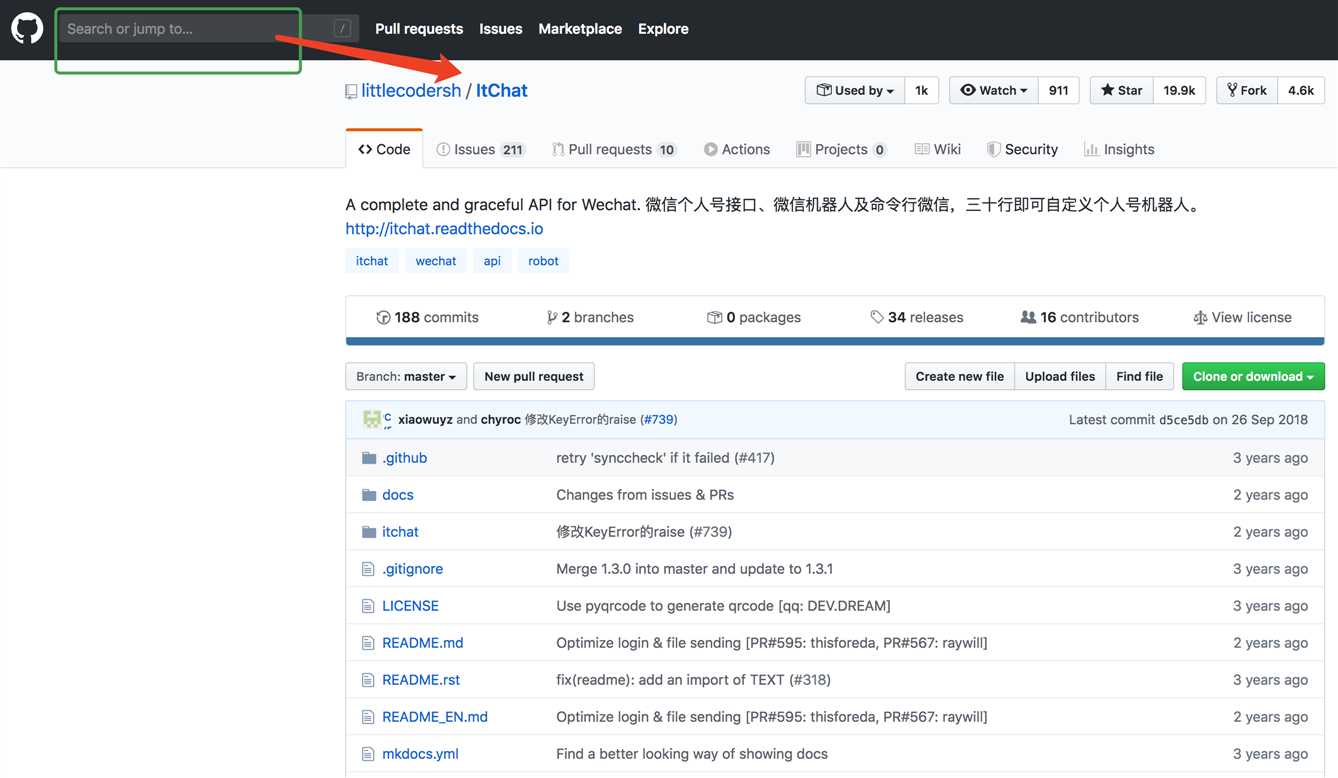Viewport: 1338px width, 778px height.
Task: Open the 4.6k forks count
Action: 1301,90
